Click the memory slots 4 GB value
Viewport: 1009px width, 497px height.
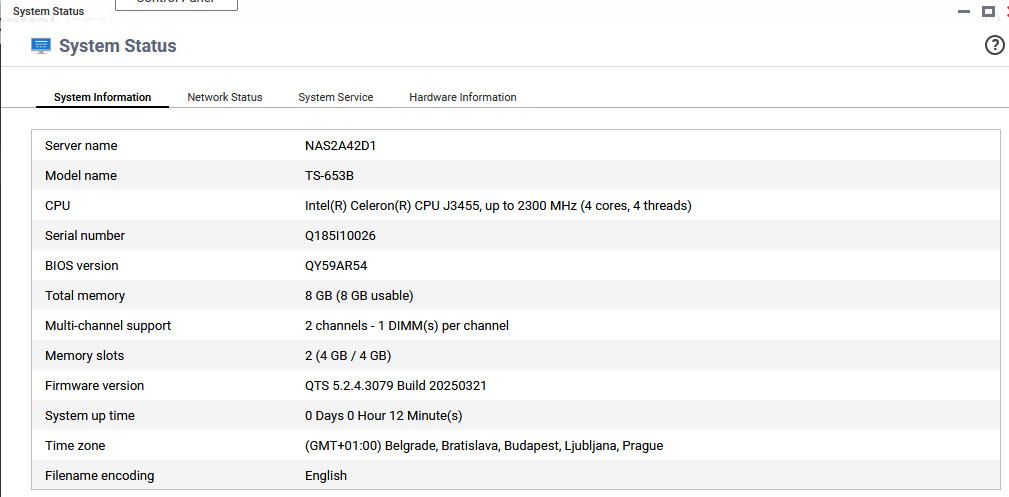tap(347, 356)
